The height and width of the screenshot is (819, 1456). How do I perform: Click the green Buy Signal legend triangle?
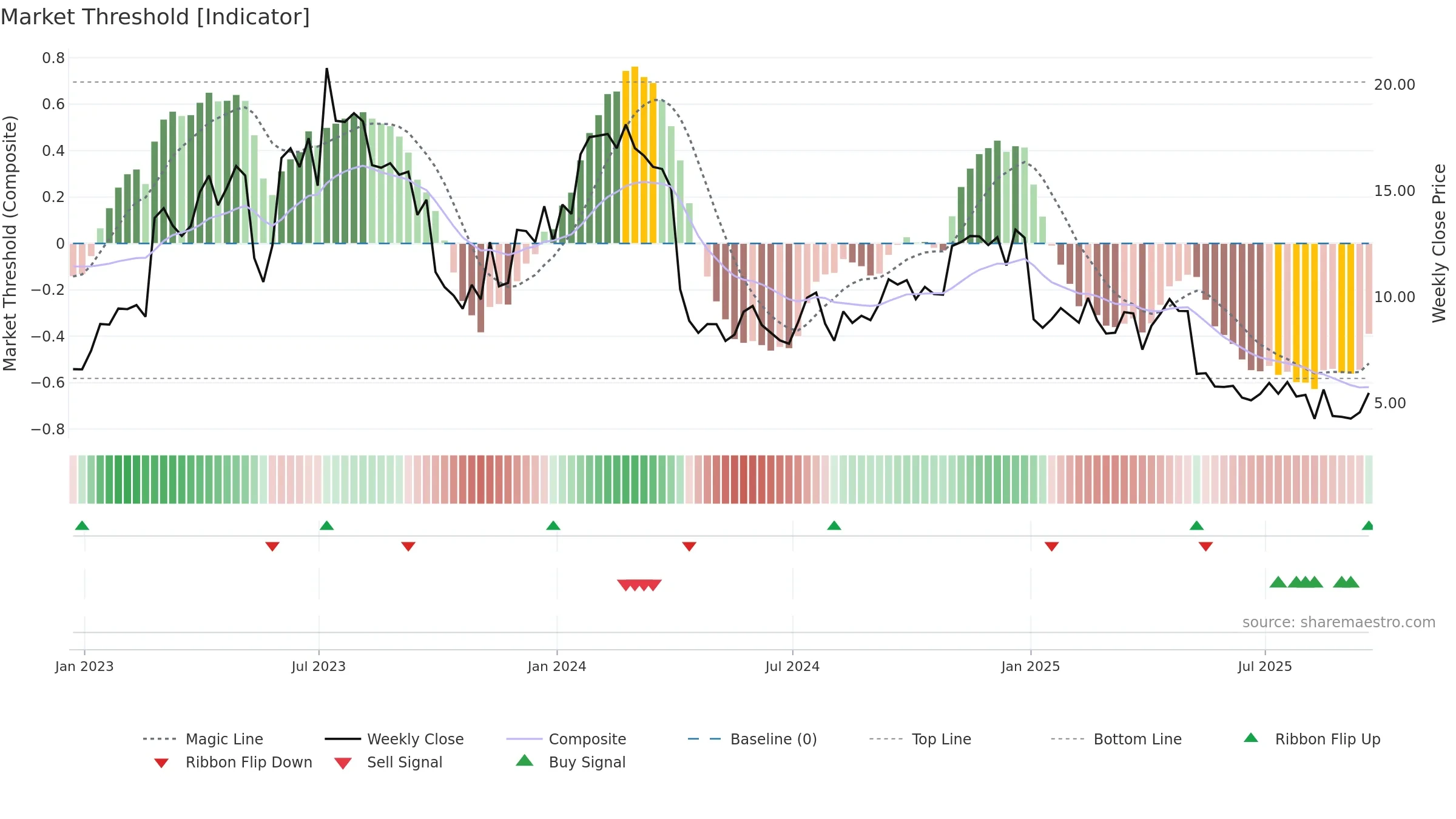(524, 760)
